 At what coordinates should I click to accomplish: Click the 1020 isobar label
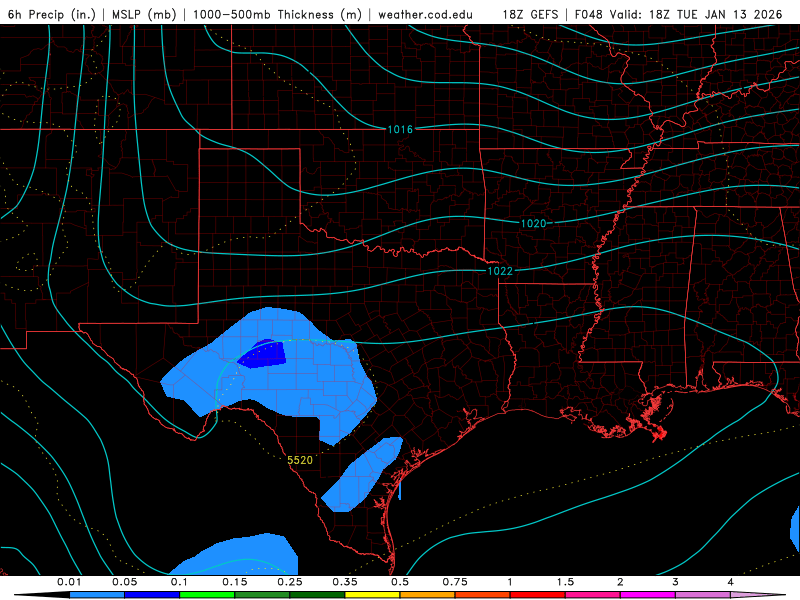pos(533,223)
